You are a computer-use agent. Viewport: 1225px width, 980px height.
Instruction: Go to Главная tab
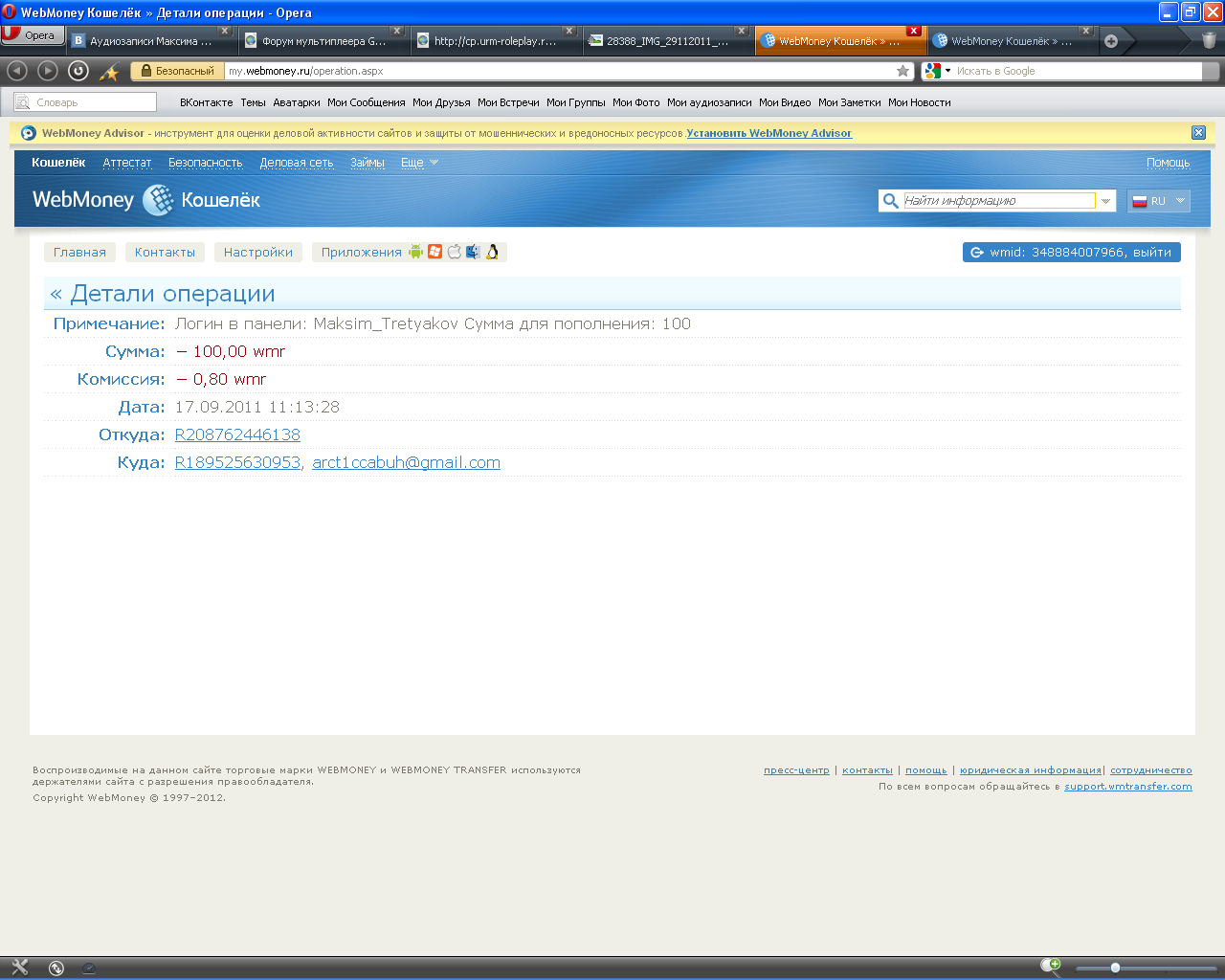79,253
